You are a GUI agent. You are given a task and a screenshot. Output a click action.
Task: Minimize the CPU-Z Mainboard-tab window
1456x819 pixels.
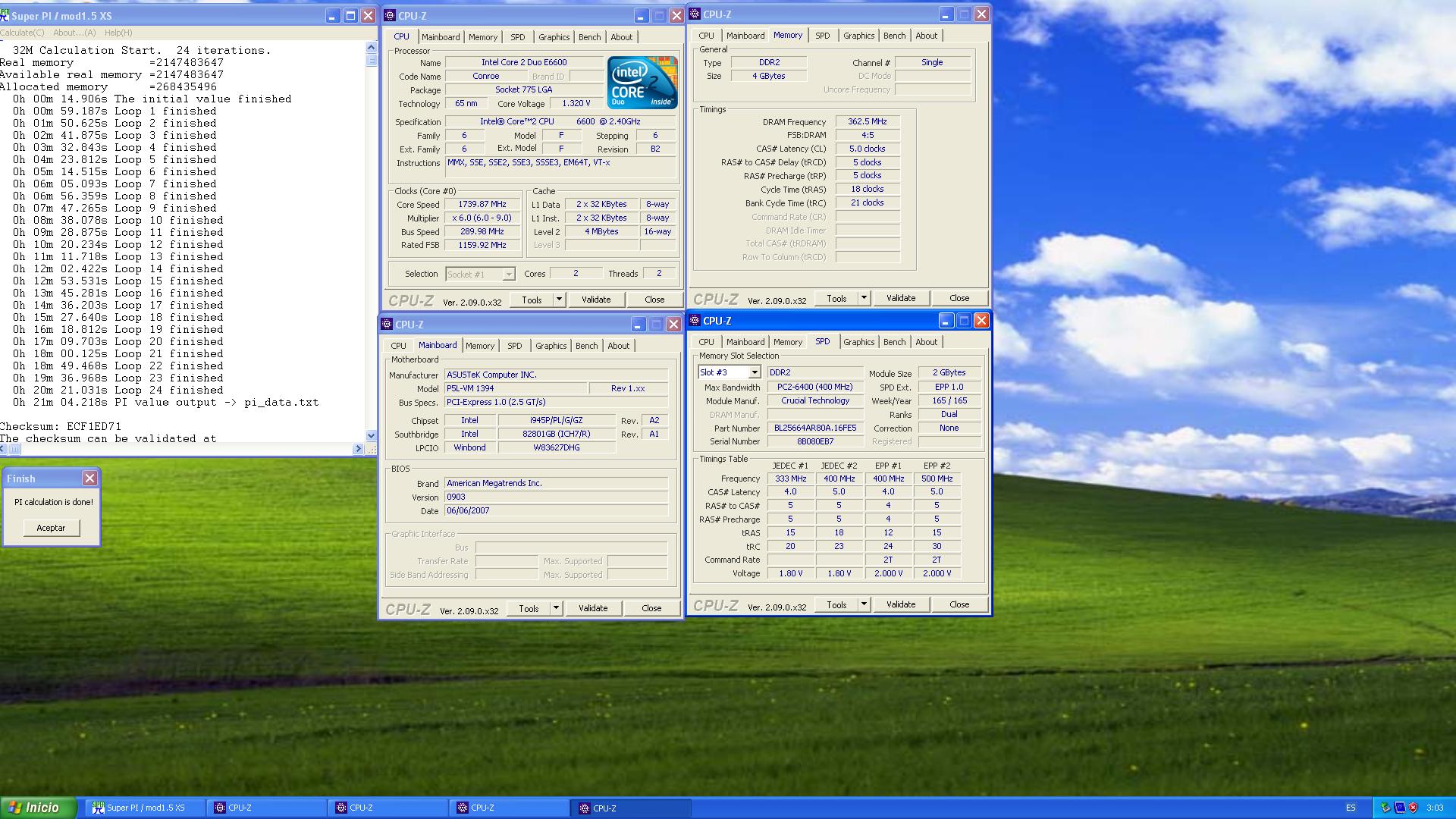tap(638, 324)
